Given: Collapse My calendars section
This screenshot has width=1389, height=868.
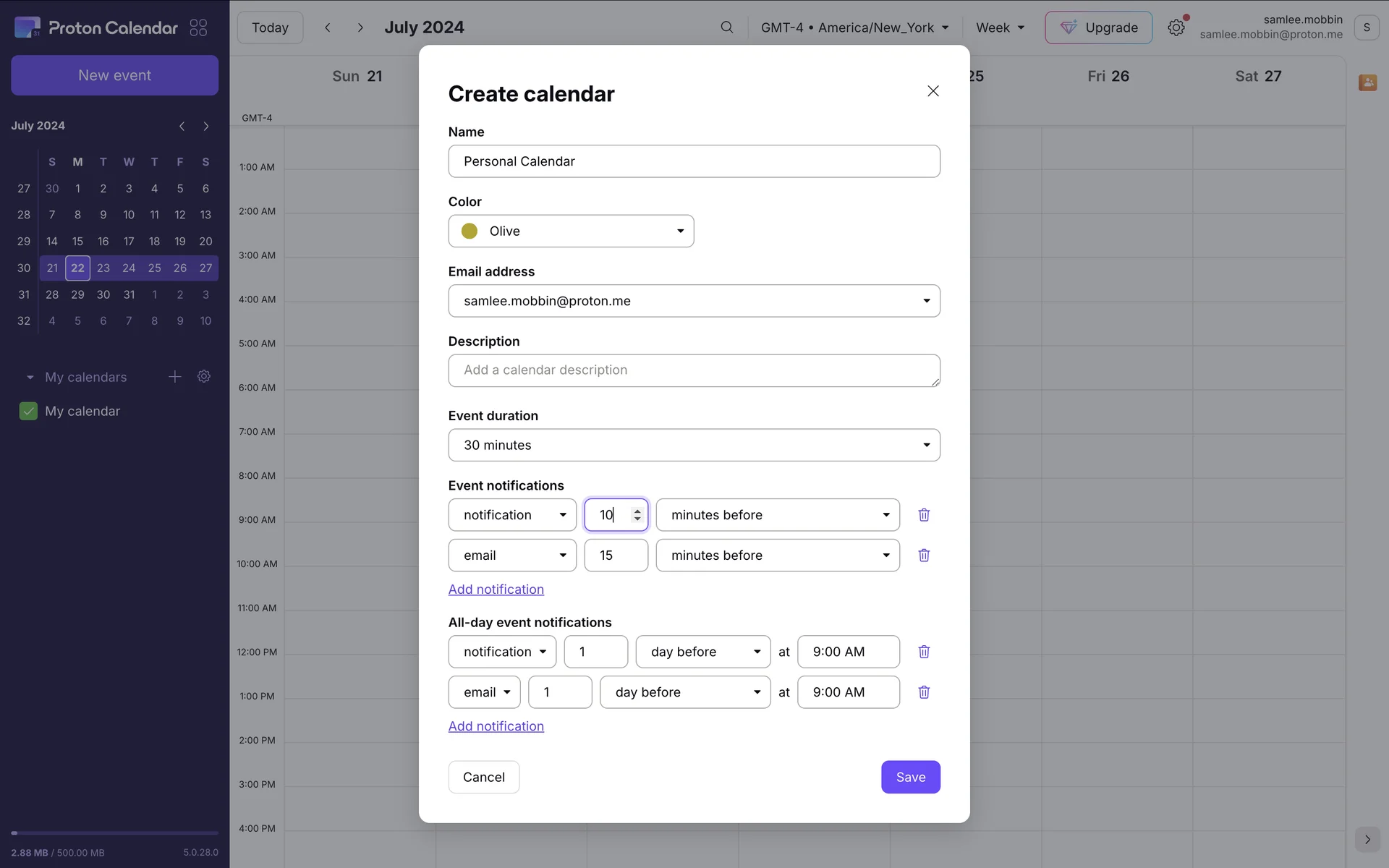Looking at the screenshot, I should (x=30, y=378).
